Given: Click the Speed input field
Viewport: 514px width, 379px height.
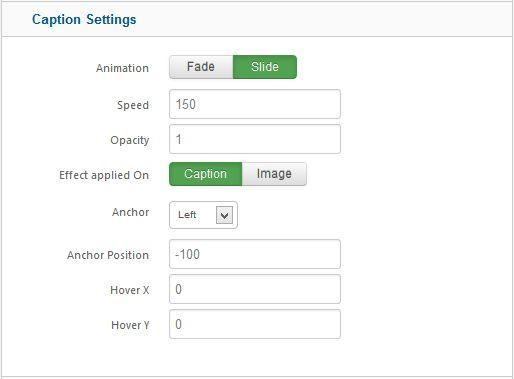Looking at the screenshot, I should (255, 104).
